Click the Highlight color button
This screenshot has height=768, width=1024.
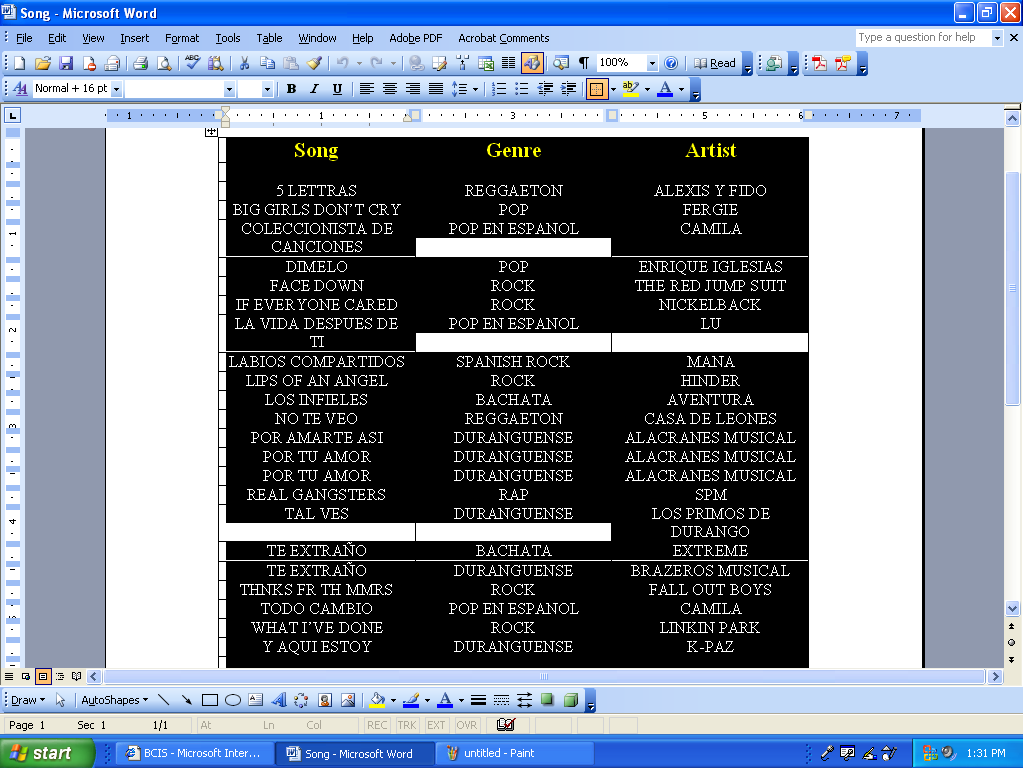[x=631, y=89]
